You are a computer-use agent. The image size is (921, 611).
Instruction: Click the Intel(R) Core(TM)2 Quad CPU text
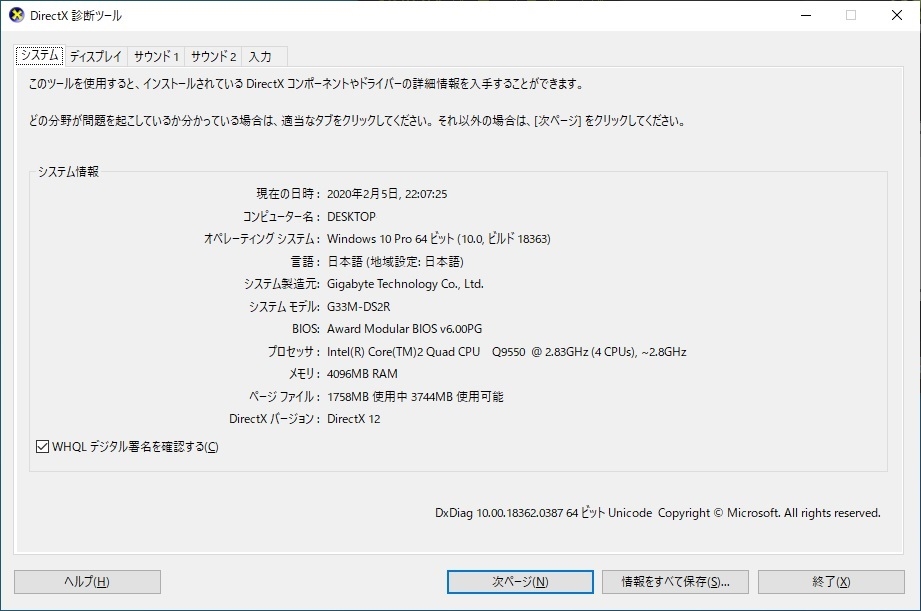pyautogui.click(x=403, y=352)
